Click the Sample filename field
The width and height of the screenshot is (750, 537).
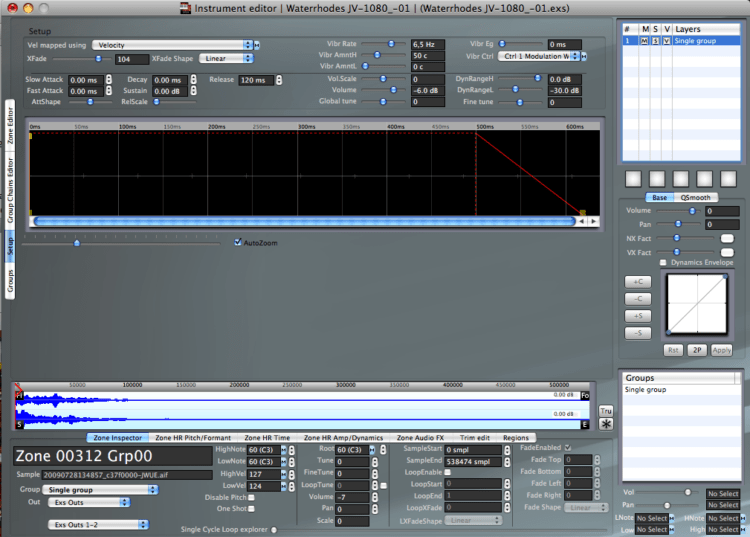click(x=127, y=475)
